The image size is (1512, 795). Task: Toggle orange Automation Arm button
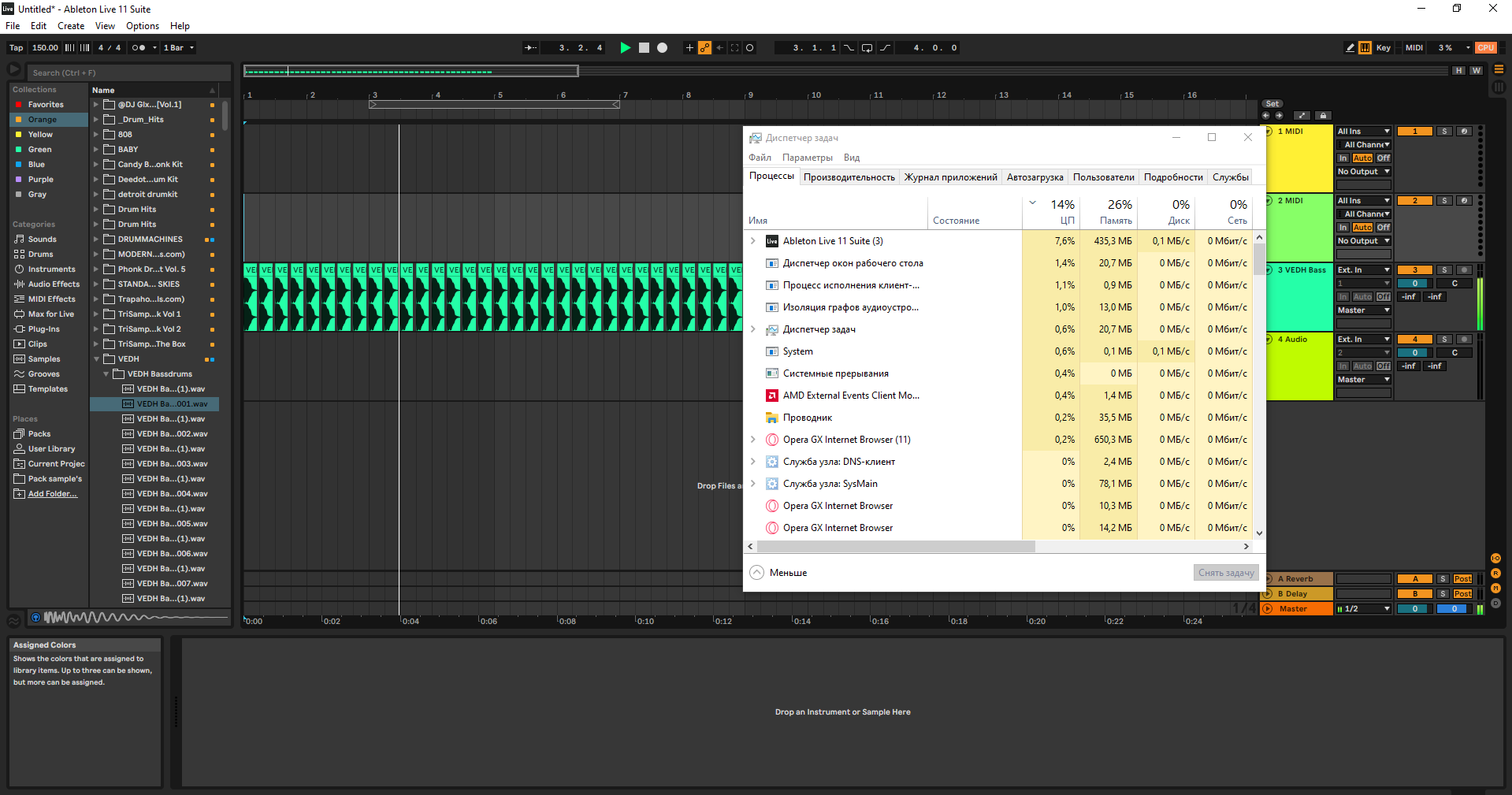point(704,48)
